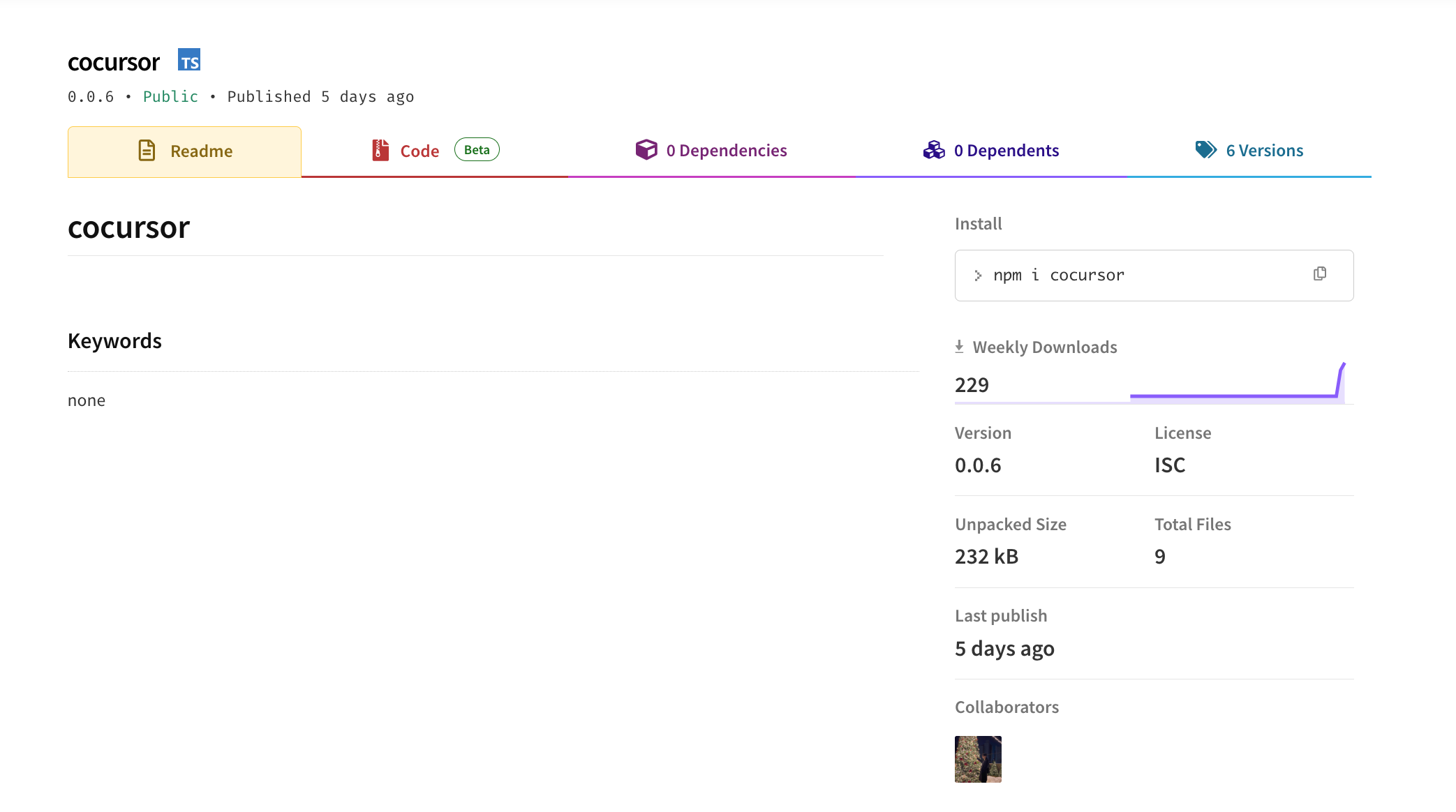Click the Keywords heading

click(114, 341)
